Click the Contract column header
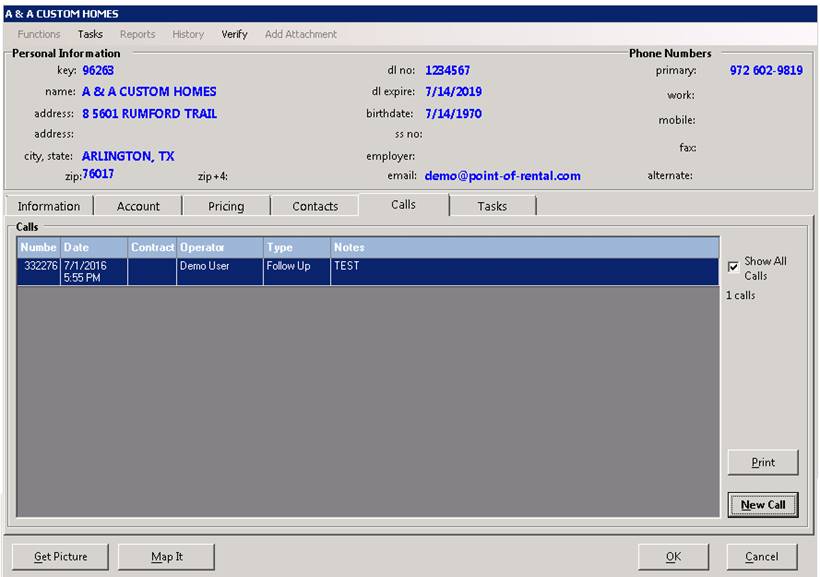Screen dimensions: 820x577 (152, 247)
